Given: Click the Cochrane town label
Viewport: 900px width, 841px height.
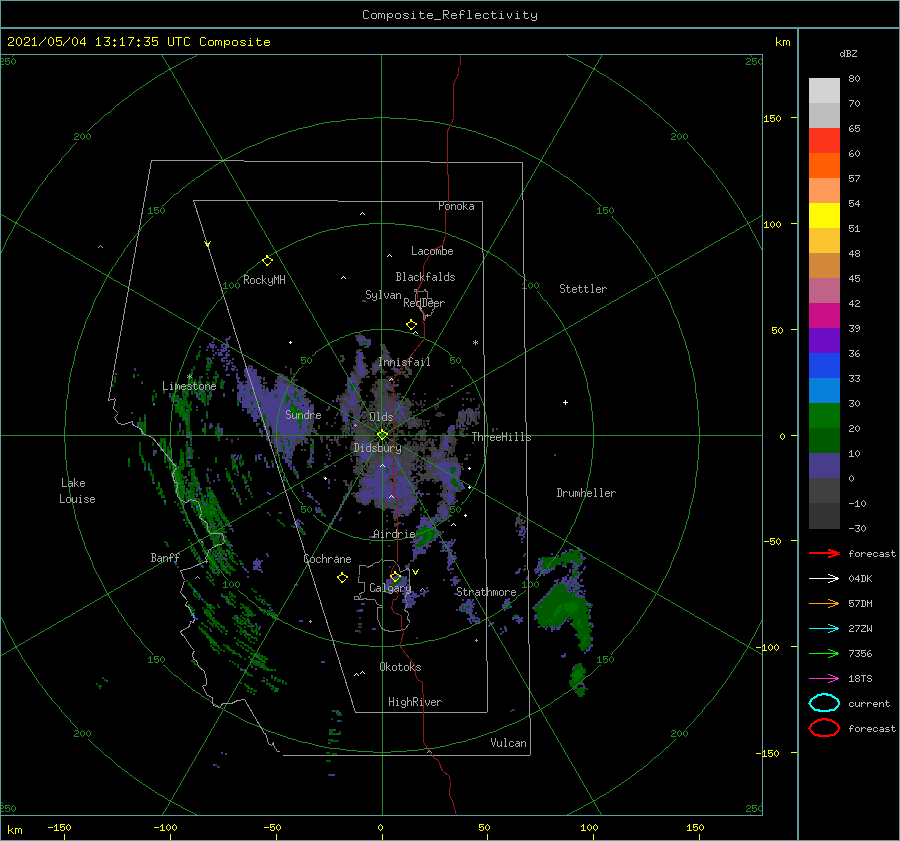Looking at the screenshot, I should [x=327, y=559].
